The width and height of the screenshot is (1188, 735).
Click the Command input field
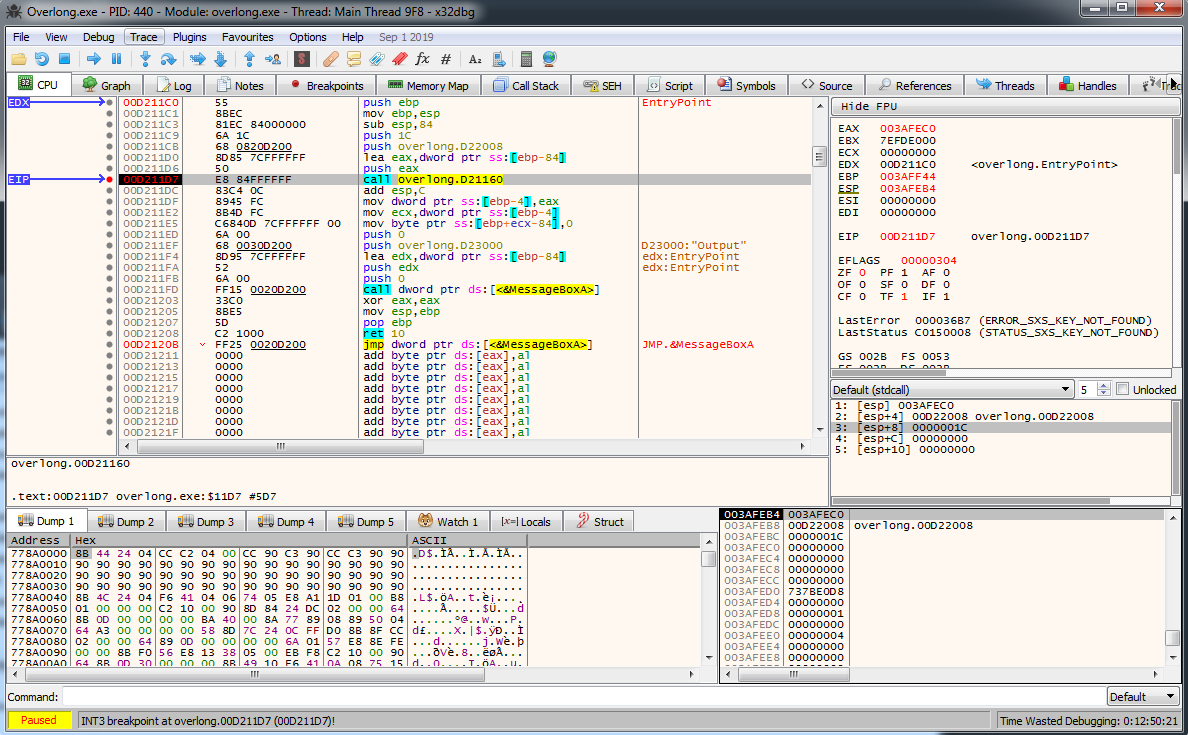583,696
